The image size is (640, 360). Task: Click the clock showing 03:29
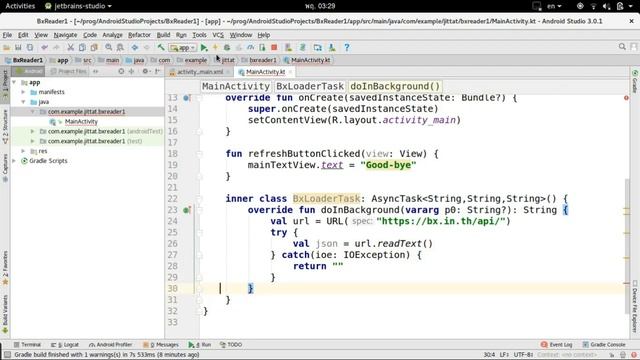pos(320,6)
